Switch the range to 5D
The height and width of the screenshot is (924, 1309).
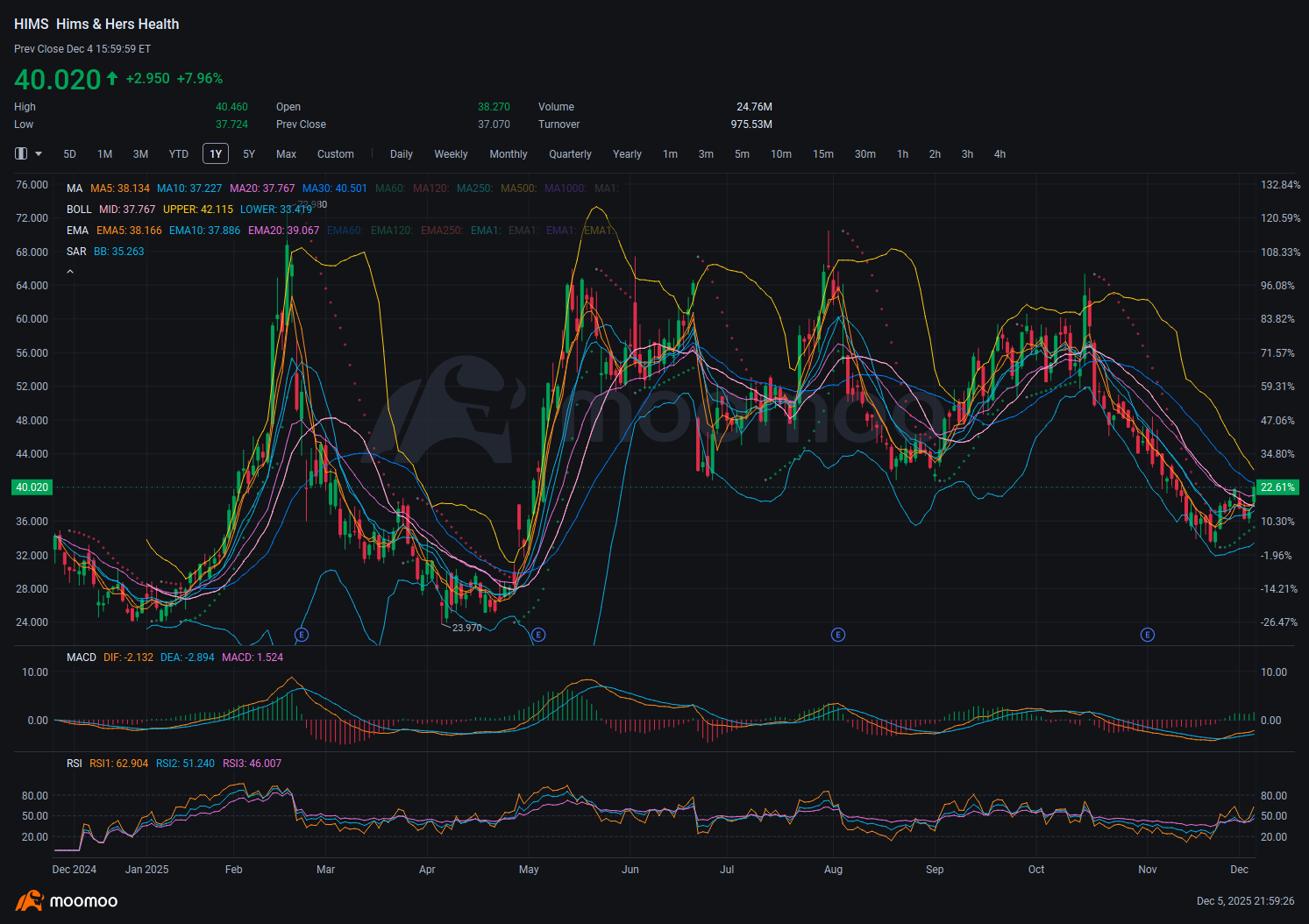[x=70, y=154]
